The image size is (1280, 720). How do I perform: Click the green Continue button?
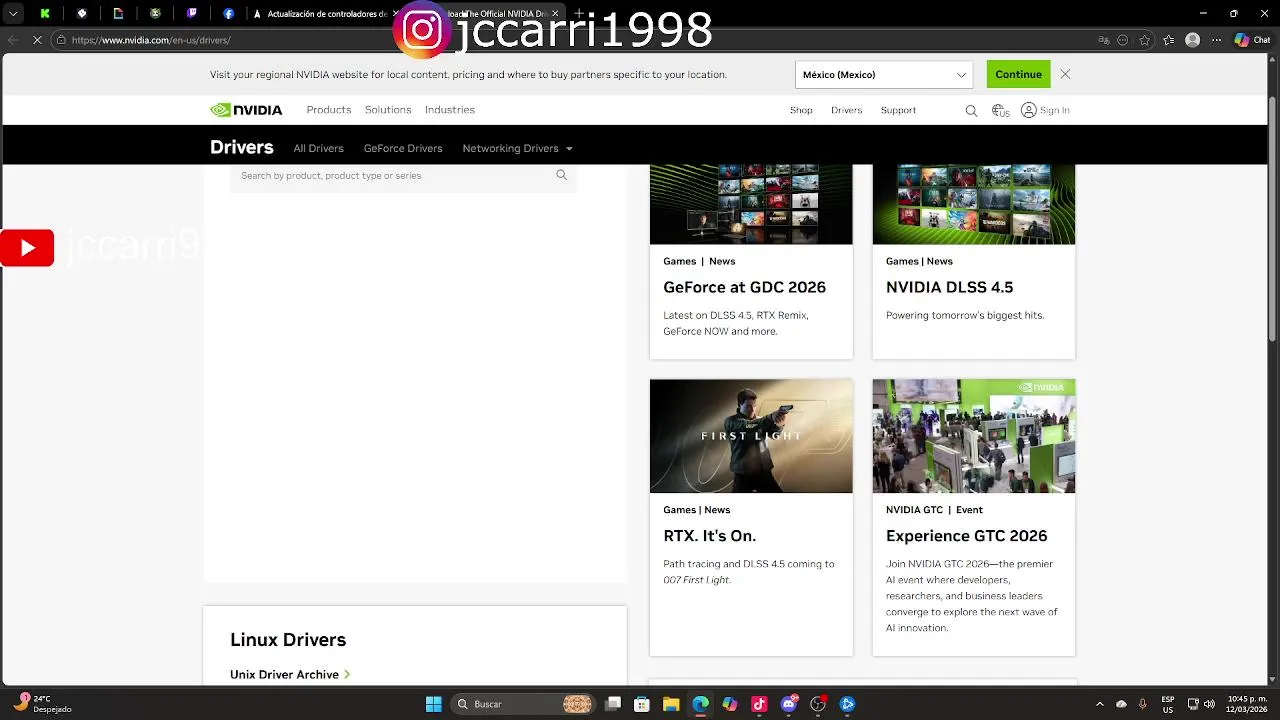[1018, 74]
